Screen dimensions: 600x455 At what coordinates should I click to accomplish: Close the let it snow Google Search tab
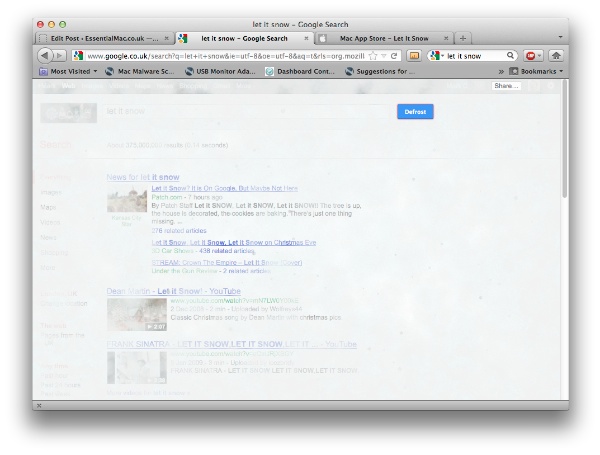pos(306,38)
